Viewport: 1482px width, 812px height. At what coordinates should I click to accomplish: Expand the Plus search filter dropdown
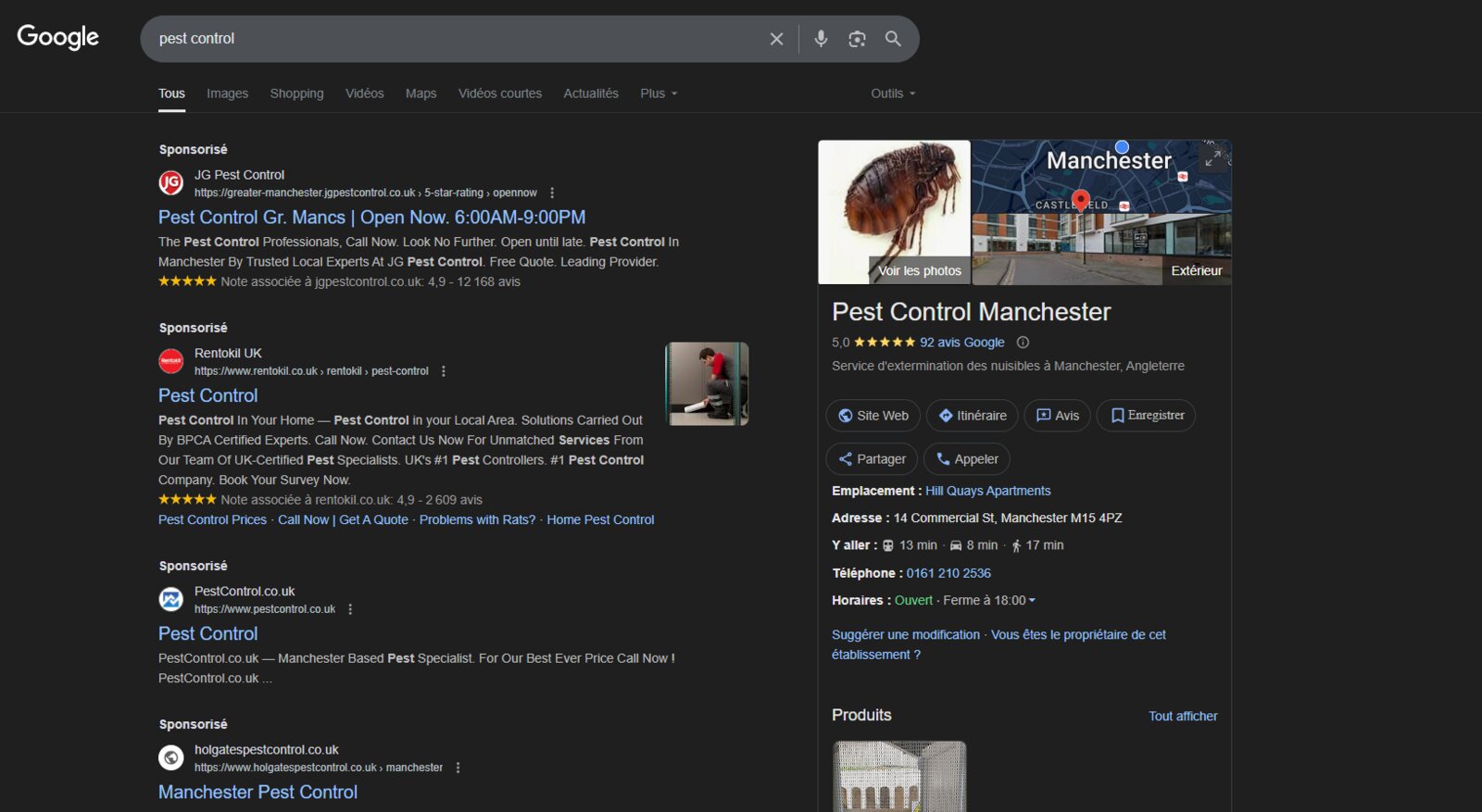[x=659, y=94]
